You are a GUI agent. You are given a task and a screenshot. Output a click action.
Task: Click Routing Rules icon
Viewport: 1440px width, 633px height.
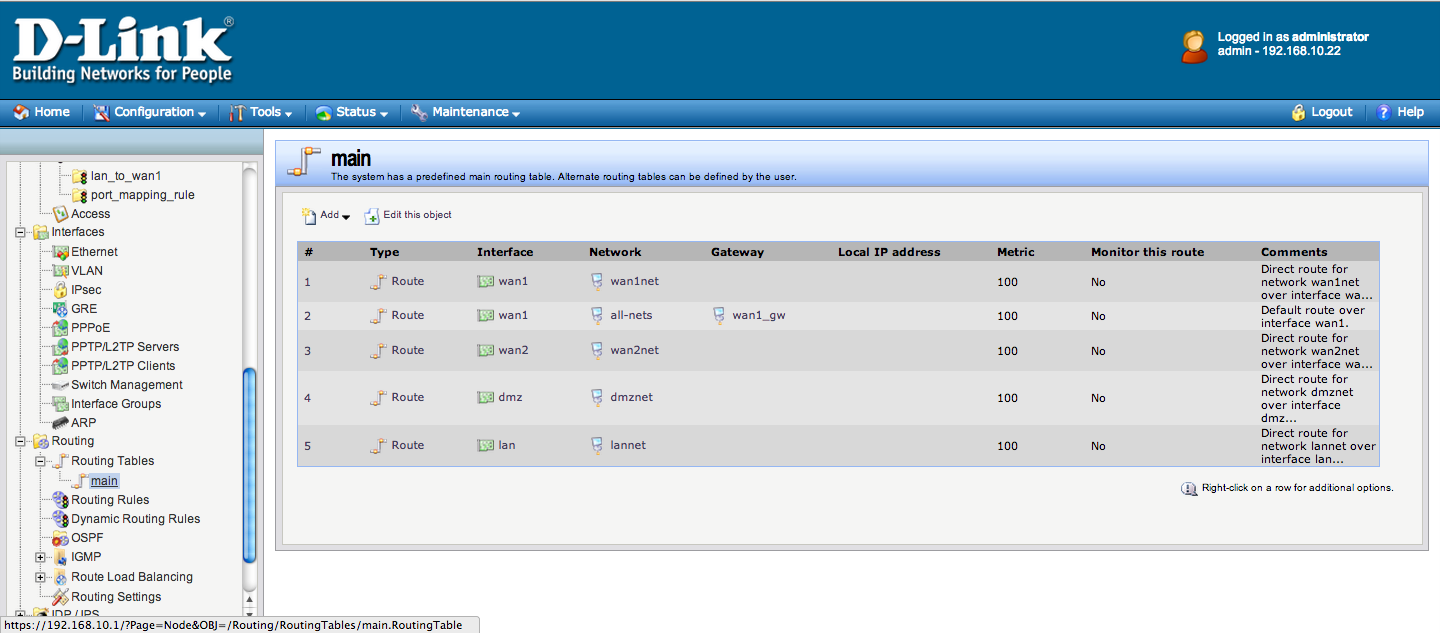60,500
